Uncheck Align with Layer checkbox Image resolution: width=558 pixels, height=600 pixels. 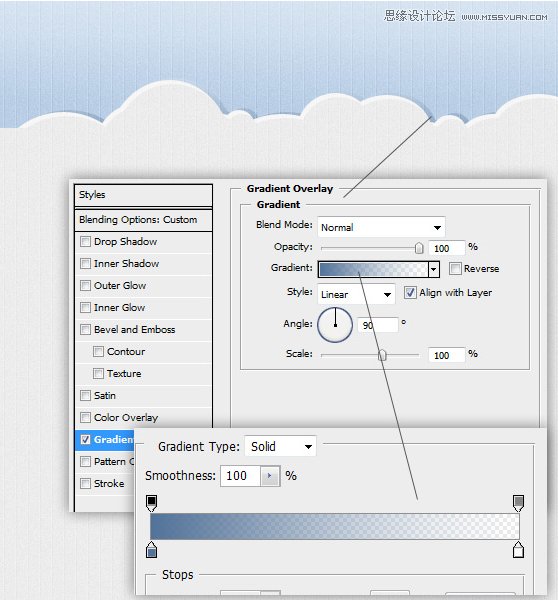[410, 293]
